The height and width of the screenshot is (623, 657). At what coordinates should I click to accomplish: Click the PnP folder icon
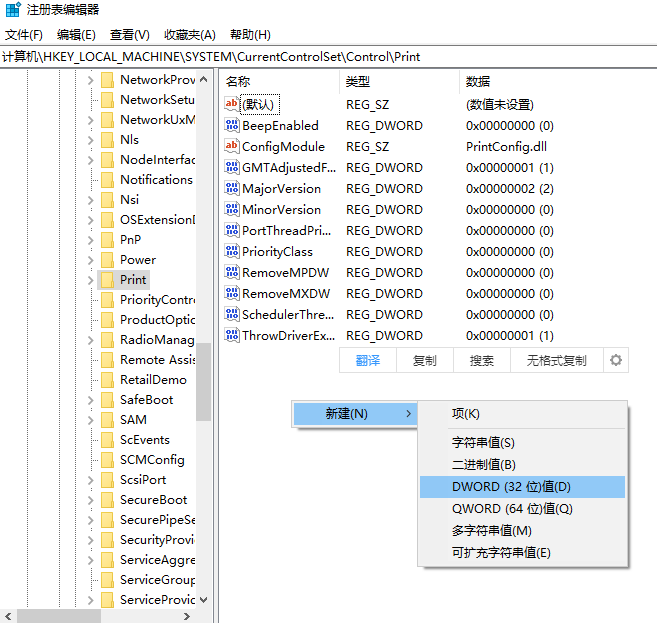point(107,240)
